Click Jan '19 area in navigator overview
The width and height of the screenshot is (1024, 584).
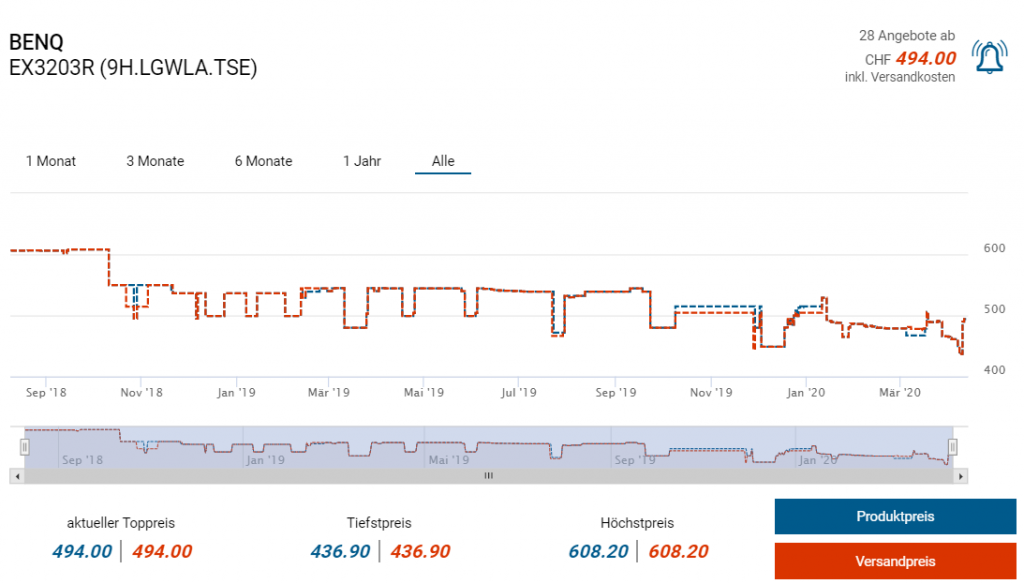point(264,460)
